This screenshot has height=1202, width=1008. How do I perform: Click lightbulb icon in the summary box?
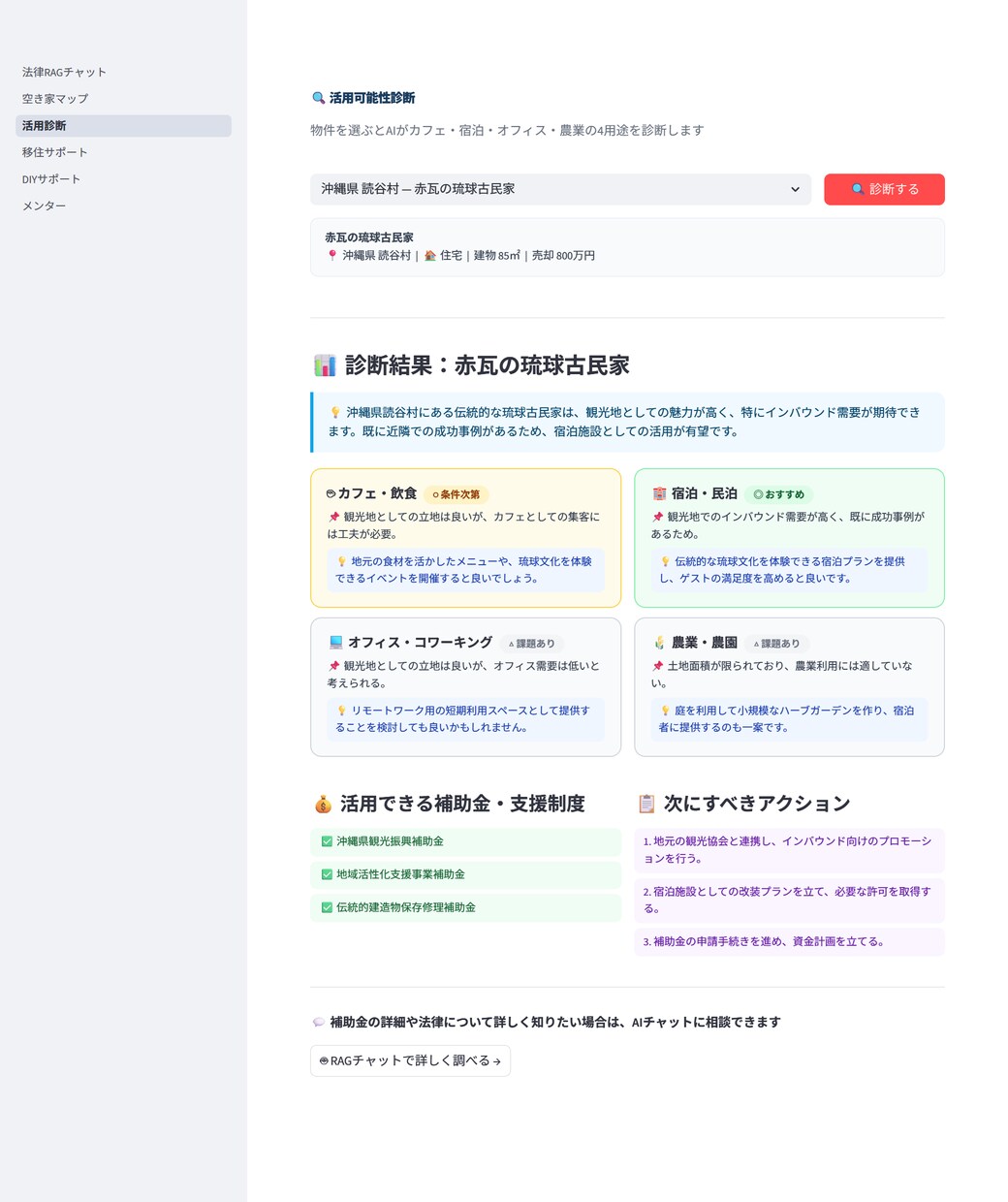tap(335, 412)
